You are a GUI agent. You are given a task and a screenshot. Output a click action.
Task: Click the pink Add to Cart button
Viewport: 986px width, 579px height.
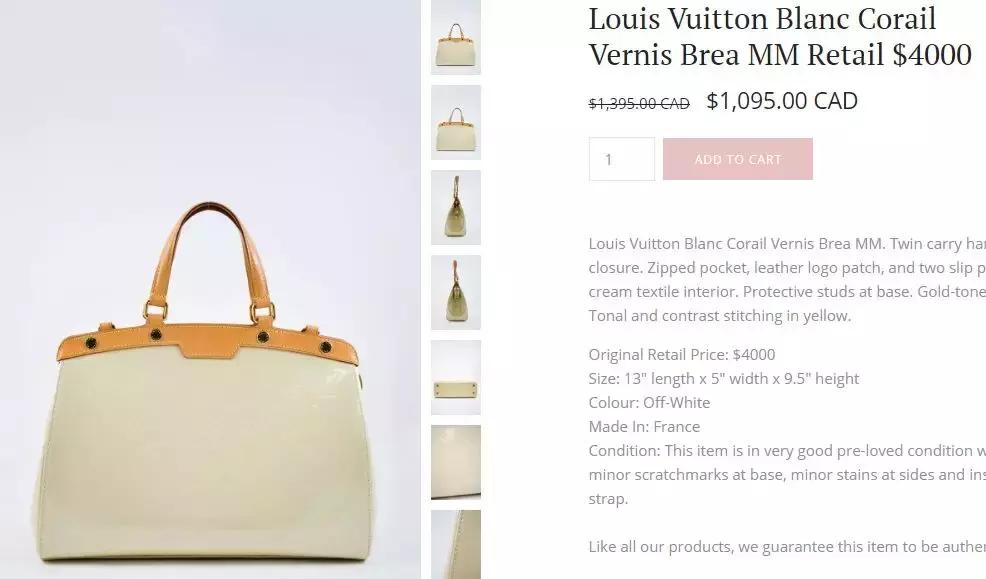(738, 159)
